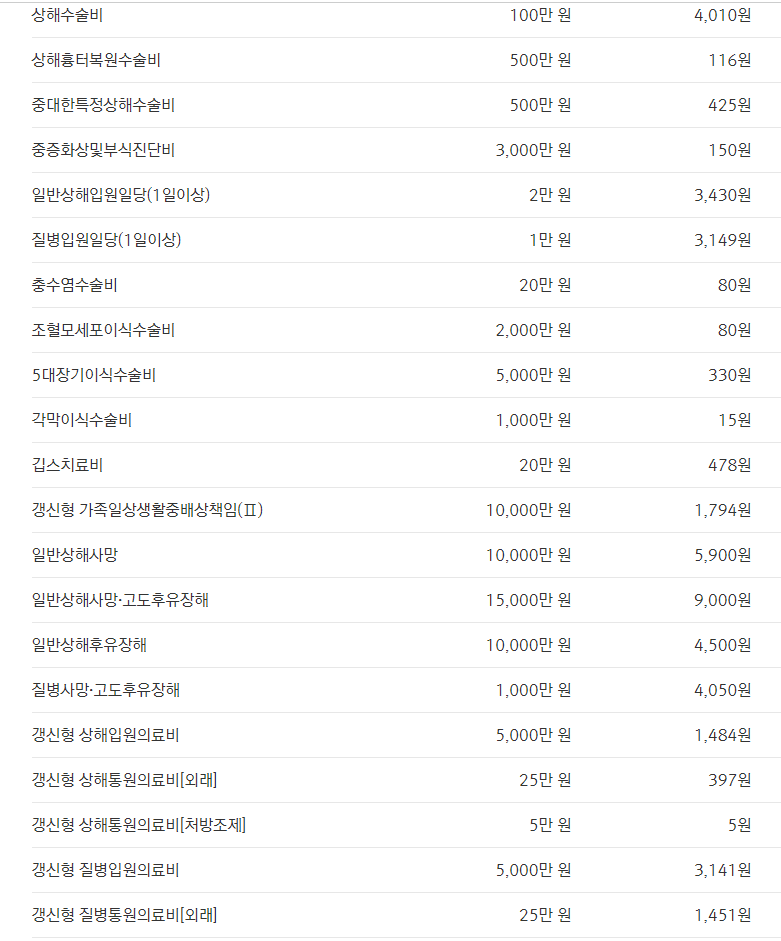Screen dimensions: 781x941
Task: Select the 330원 premium for 5대장기이식수술비
Action: [x=735, y=375]
